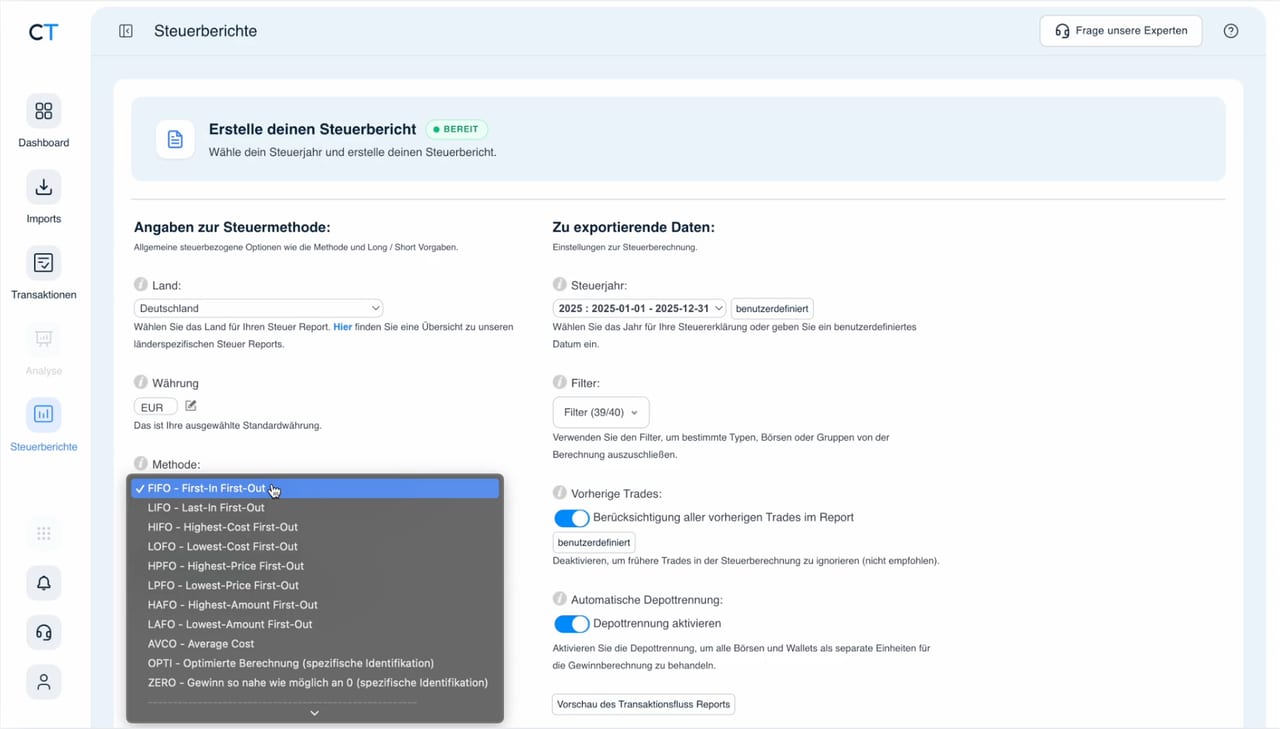This screenshot has height=729, width=1280.
Task: Open the support headset icon in sidebar
Action: [44, 633]
